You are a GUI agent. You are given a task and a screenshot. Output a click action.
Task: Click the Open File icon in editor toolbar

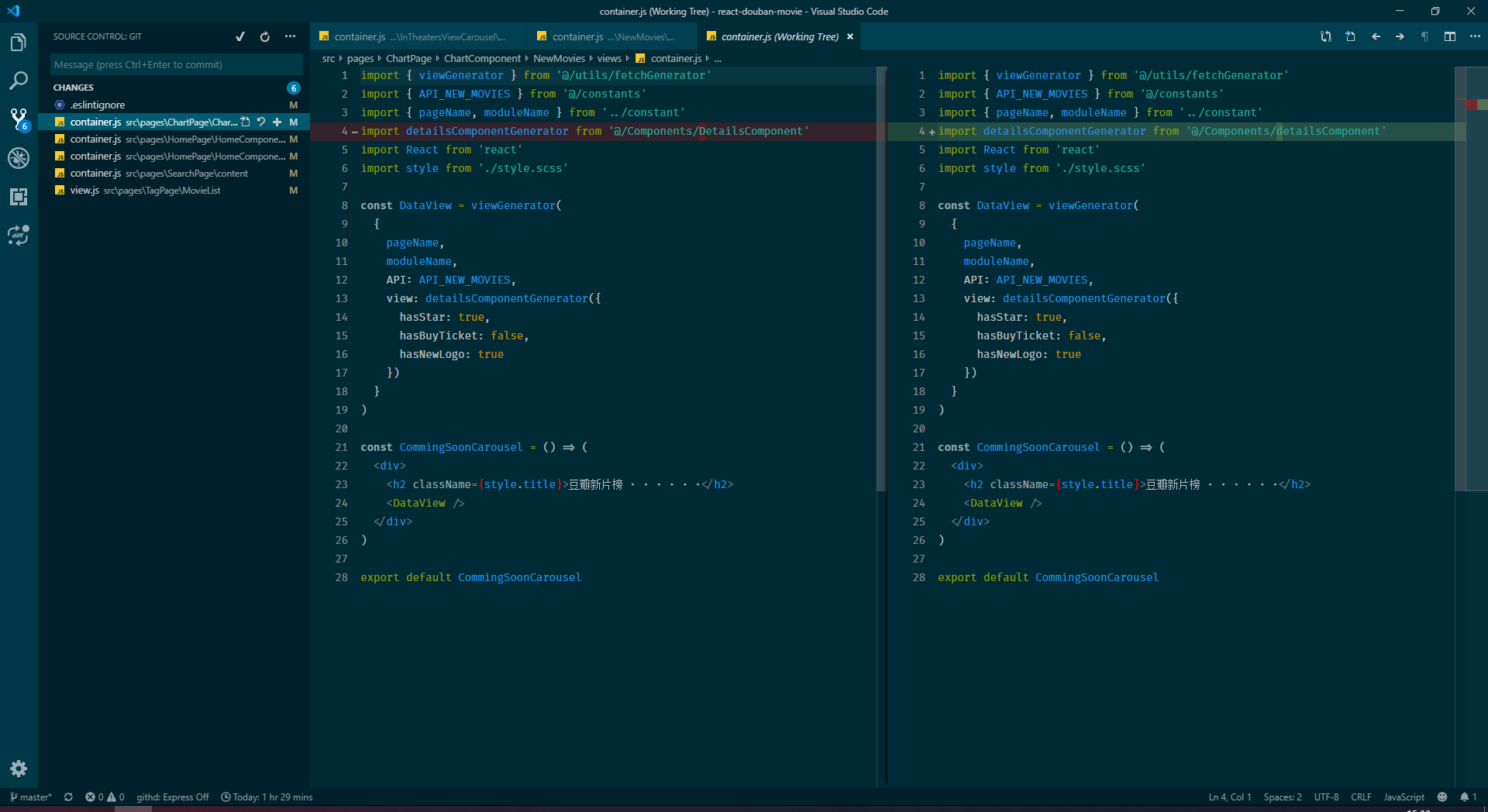click(1351, 36)
